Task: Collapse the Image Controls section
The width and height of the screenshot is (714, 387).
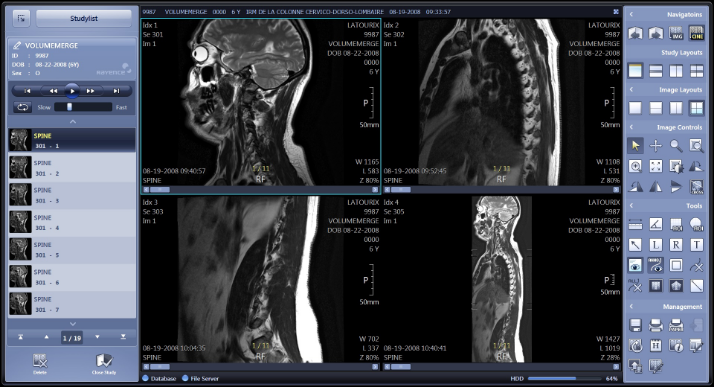Action: click(632, 127)
